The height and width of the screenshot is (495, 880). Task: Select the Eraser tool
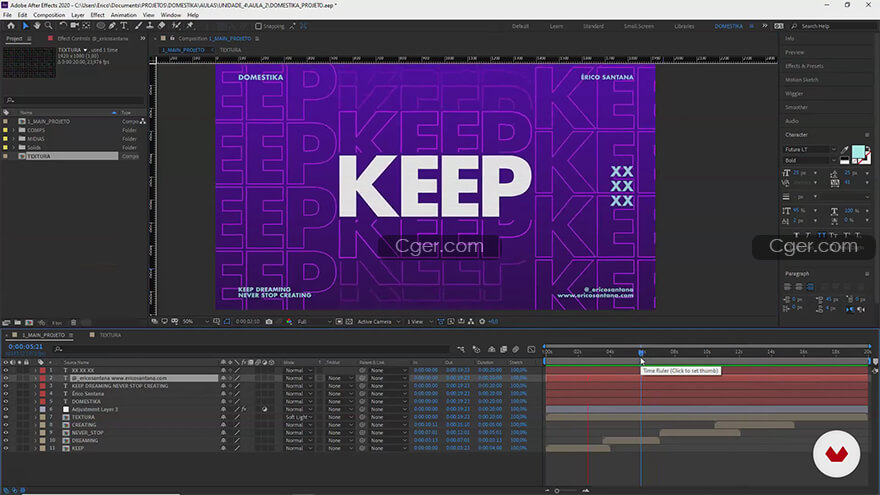coord(162,26)
